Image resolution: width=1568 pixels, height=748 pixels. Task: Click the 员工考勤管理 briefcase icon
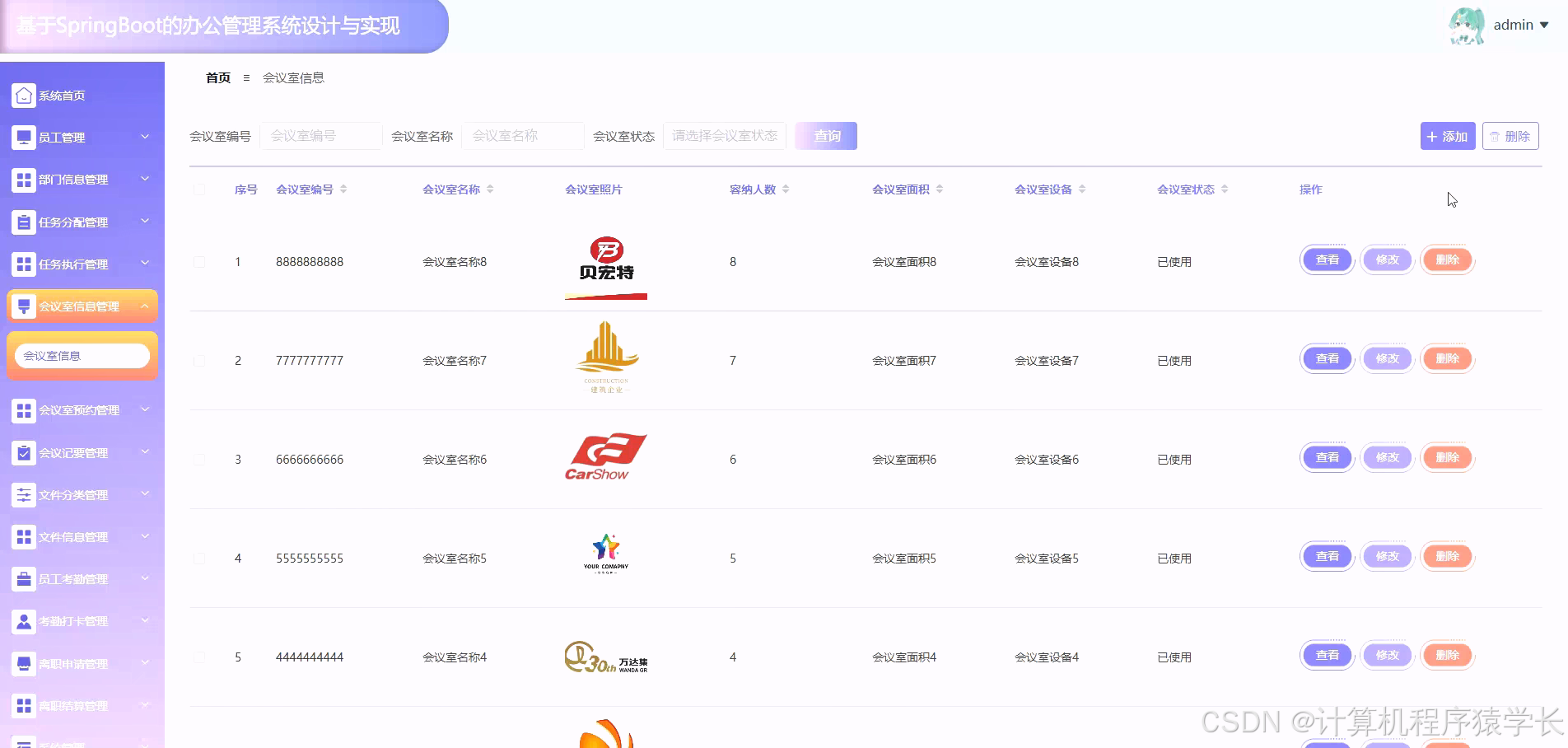(24, 579)
